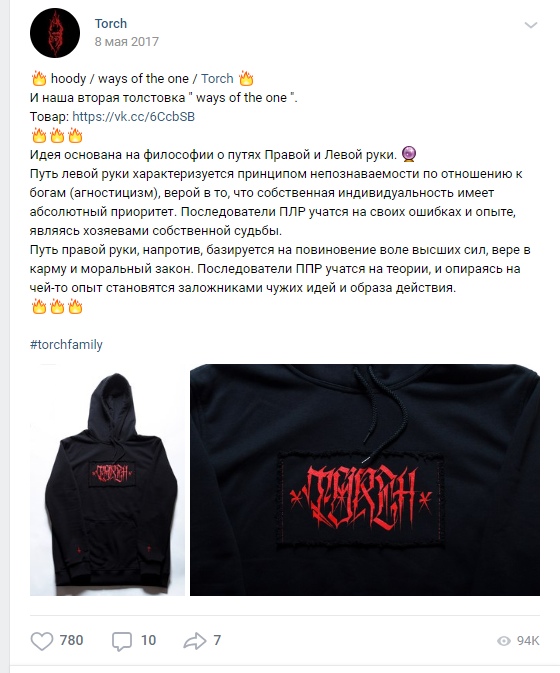The height and width of the screenshot is (673, 560).
Task: Click the 780 likes count
Action: pos(71,640)
